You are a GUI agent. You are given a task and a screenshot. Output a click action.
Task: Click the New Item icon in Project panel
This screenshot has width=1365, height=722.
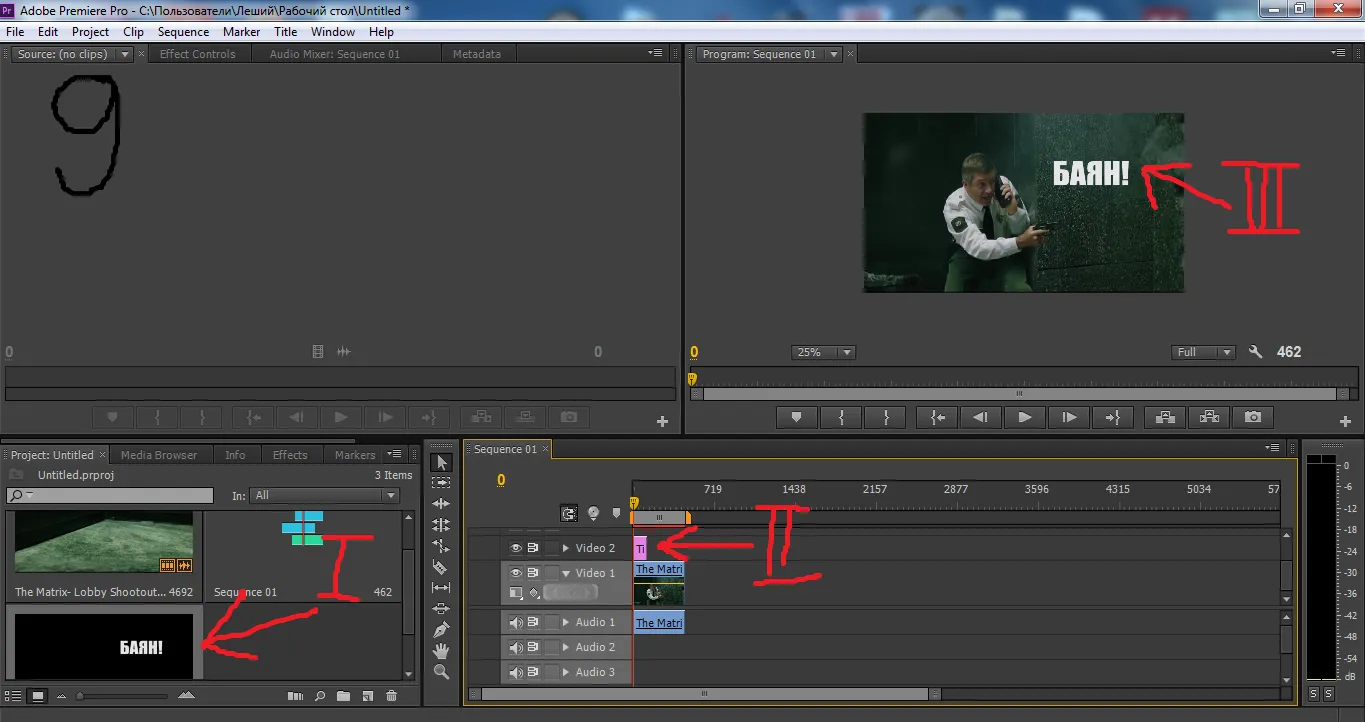point(367,695)
